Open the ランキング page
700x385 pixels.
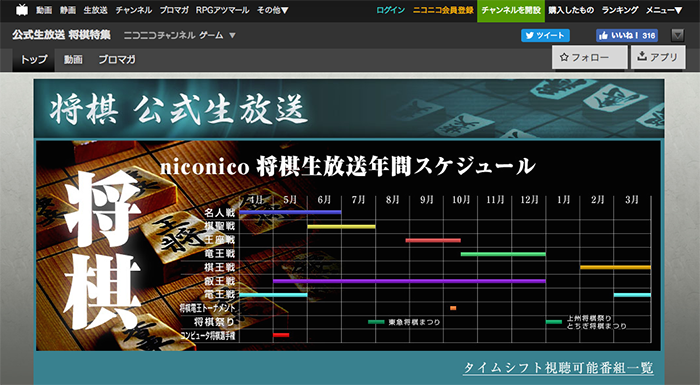620,10
